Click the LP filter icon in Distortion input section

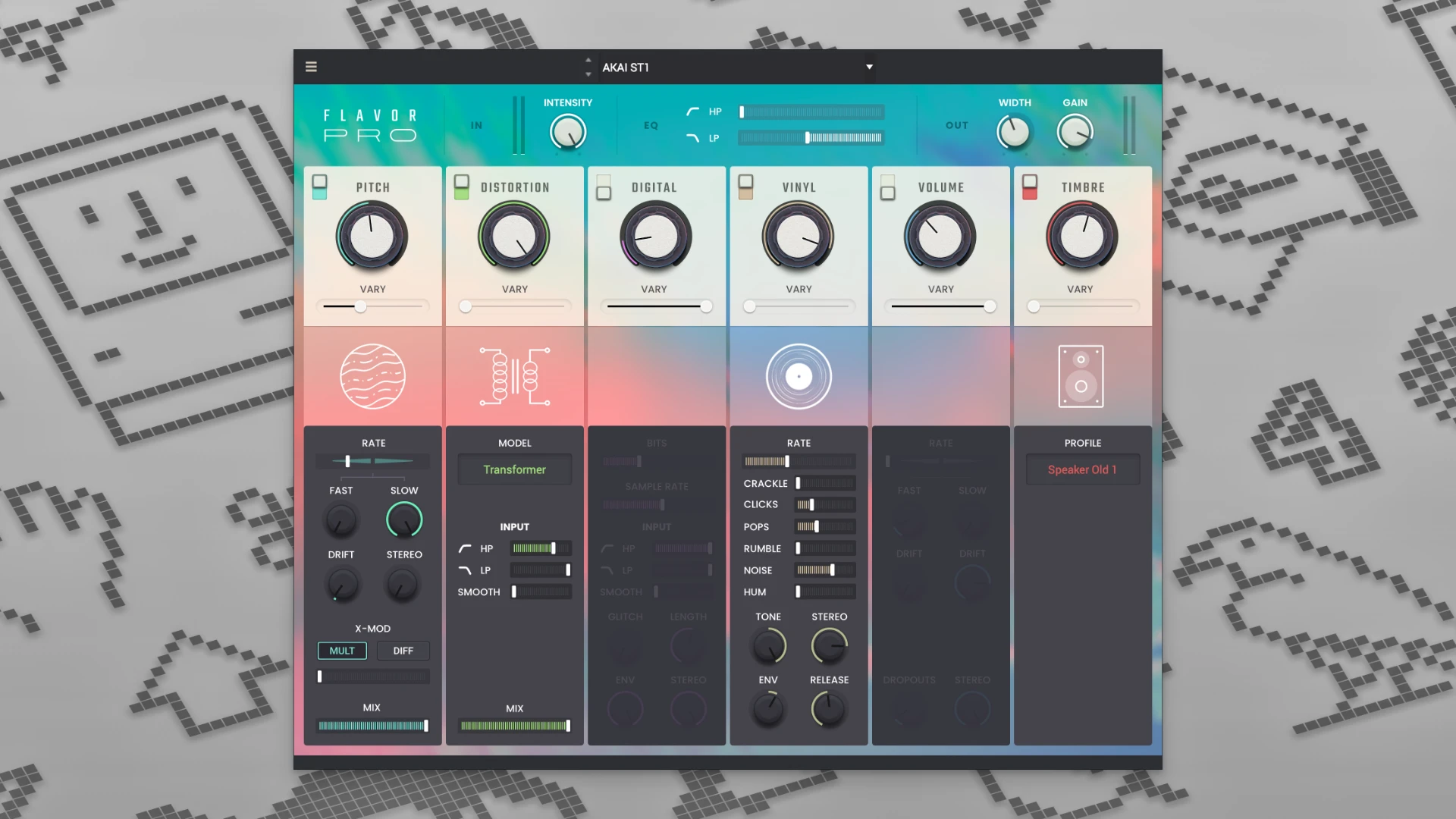click(463, 570)
